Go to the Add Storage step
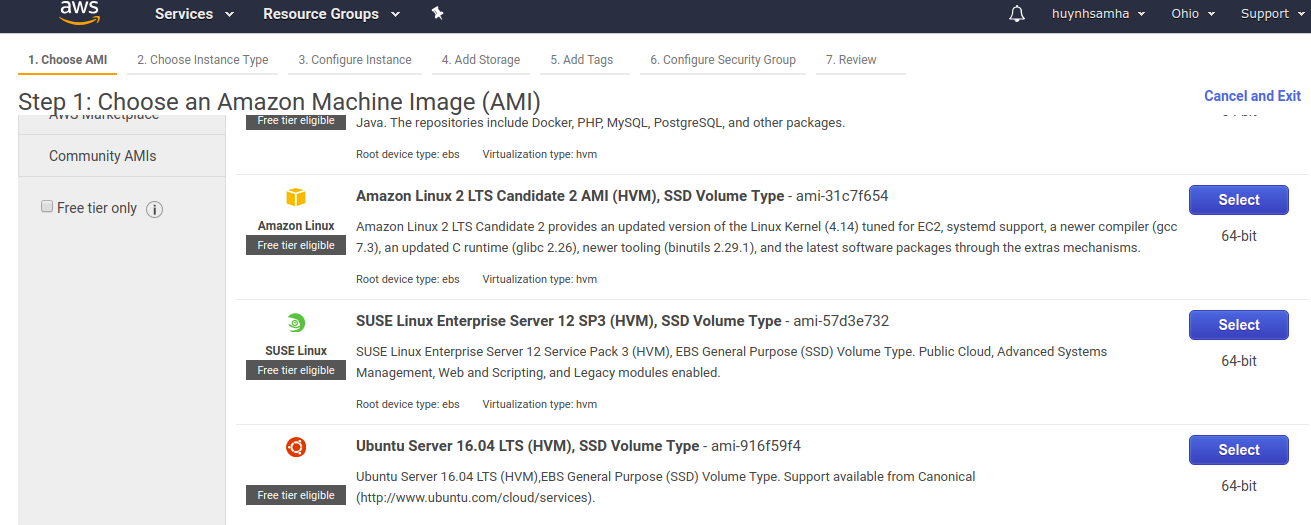1311x525 pixels. click(481, 60)
